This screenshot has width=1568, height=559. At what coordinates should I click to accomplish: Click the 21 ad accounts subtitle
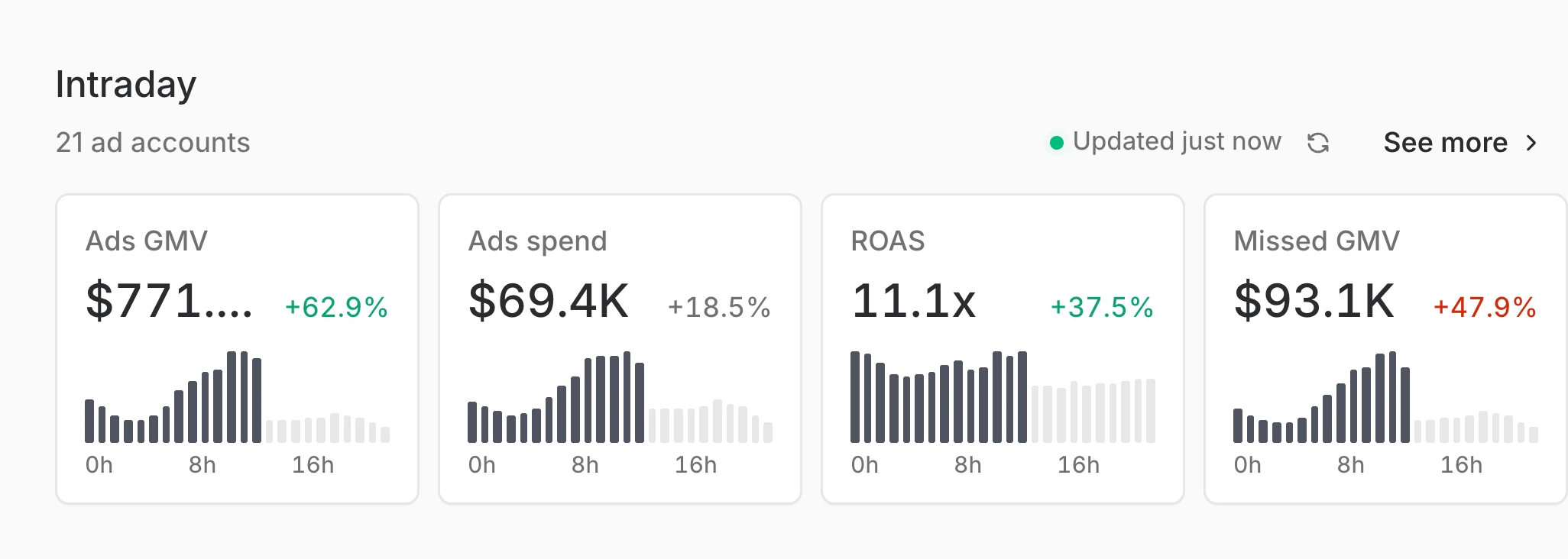[153, 143]
